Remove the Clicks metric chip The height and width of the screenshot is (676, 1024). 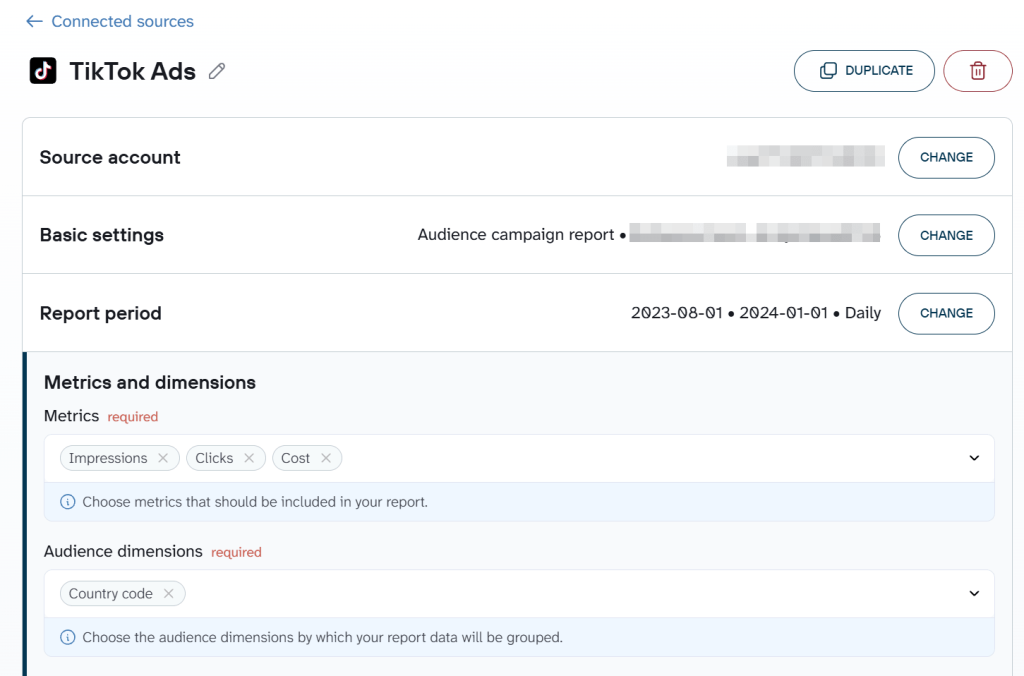click(249, 458)
